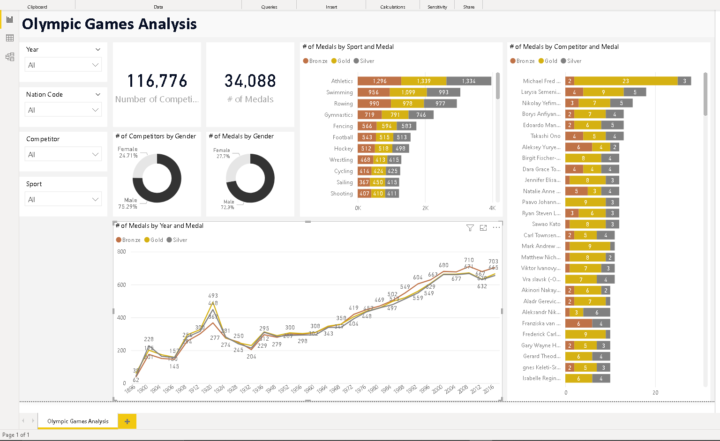Open the Insert ribbon group
Image resolution: width=720 pixels, height=441 pixels.
(332, 7)
